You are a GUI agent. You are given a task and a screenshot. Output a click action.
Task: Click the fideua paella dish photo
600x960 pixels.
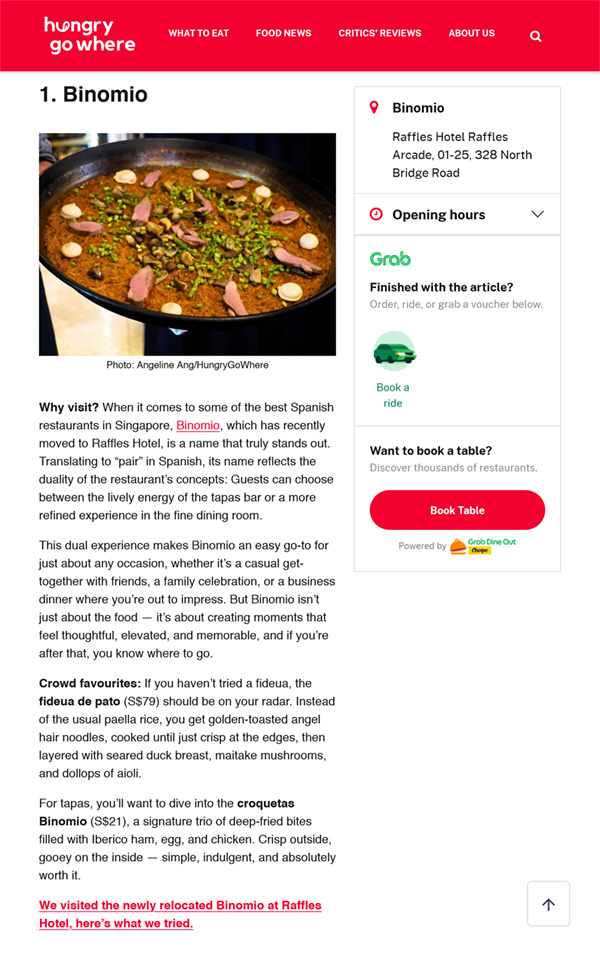(187, 244)
